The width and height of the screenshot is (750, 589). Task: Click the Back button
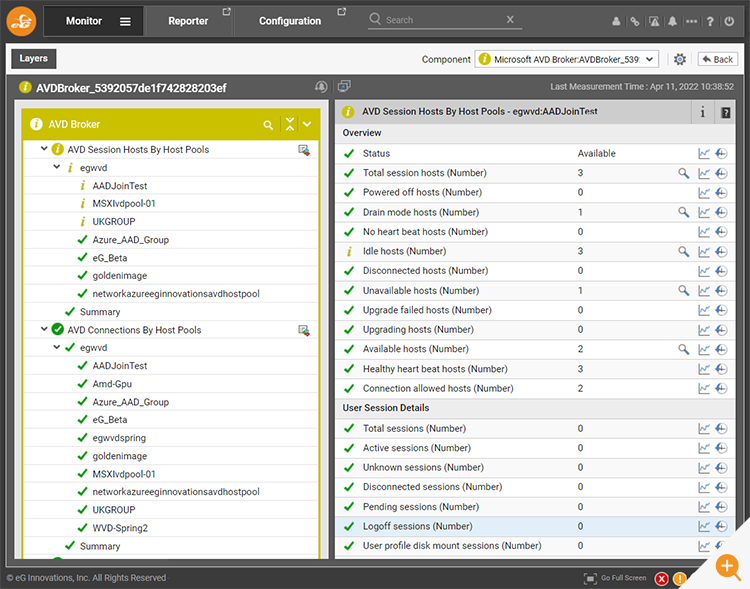(x=717, y=59)
